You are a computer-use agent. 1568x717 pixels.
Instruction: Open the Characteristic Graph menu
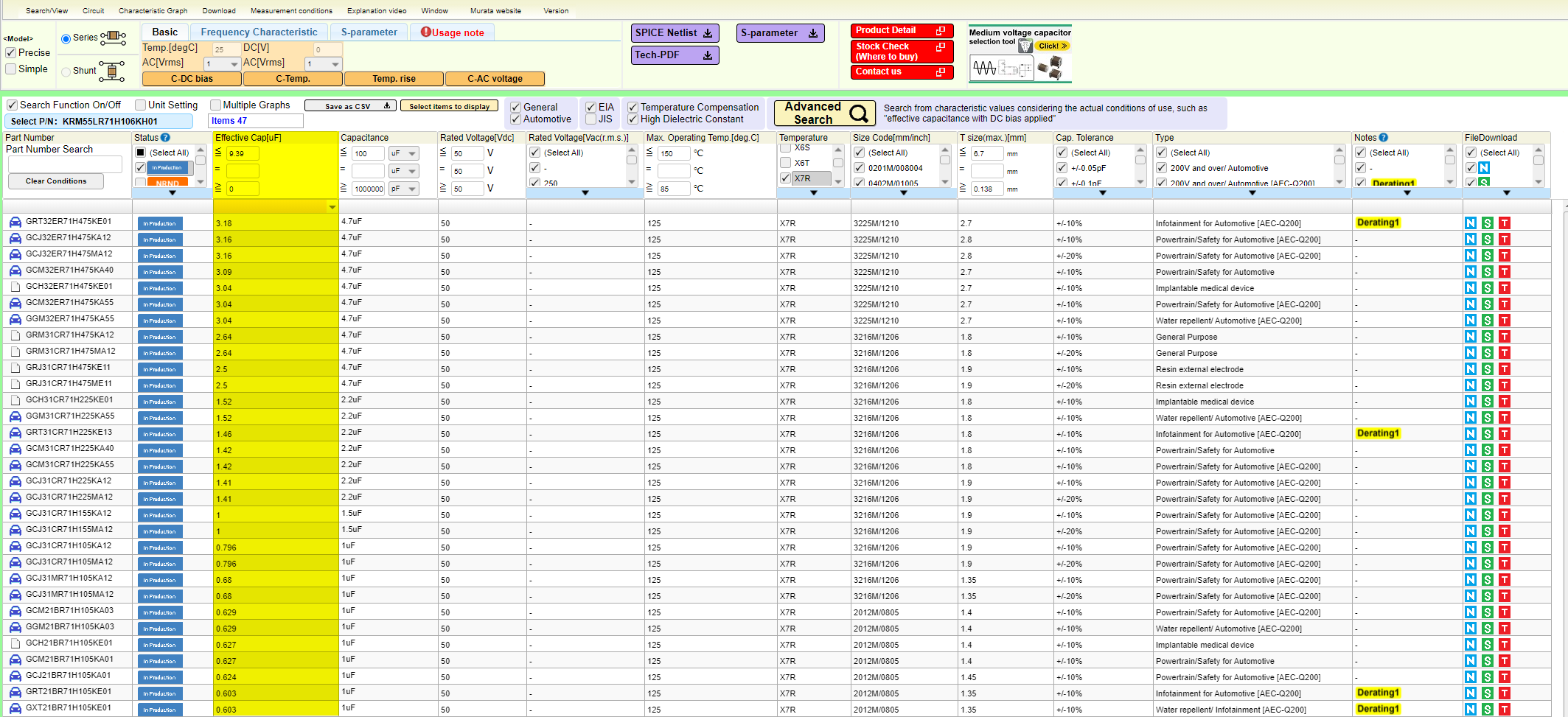click(153, 11)
